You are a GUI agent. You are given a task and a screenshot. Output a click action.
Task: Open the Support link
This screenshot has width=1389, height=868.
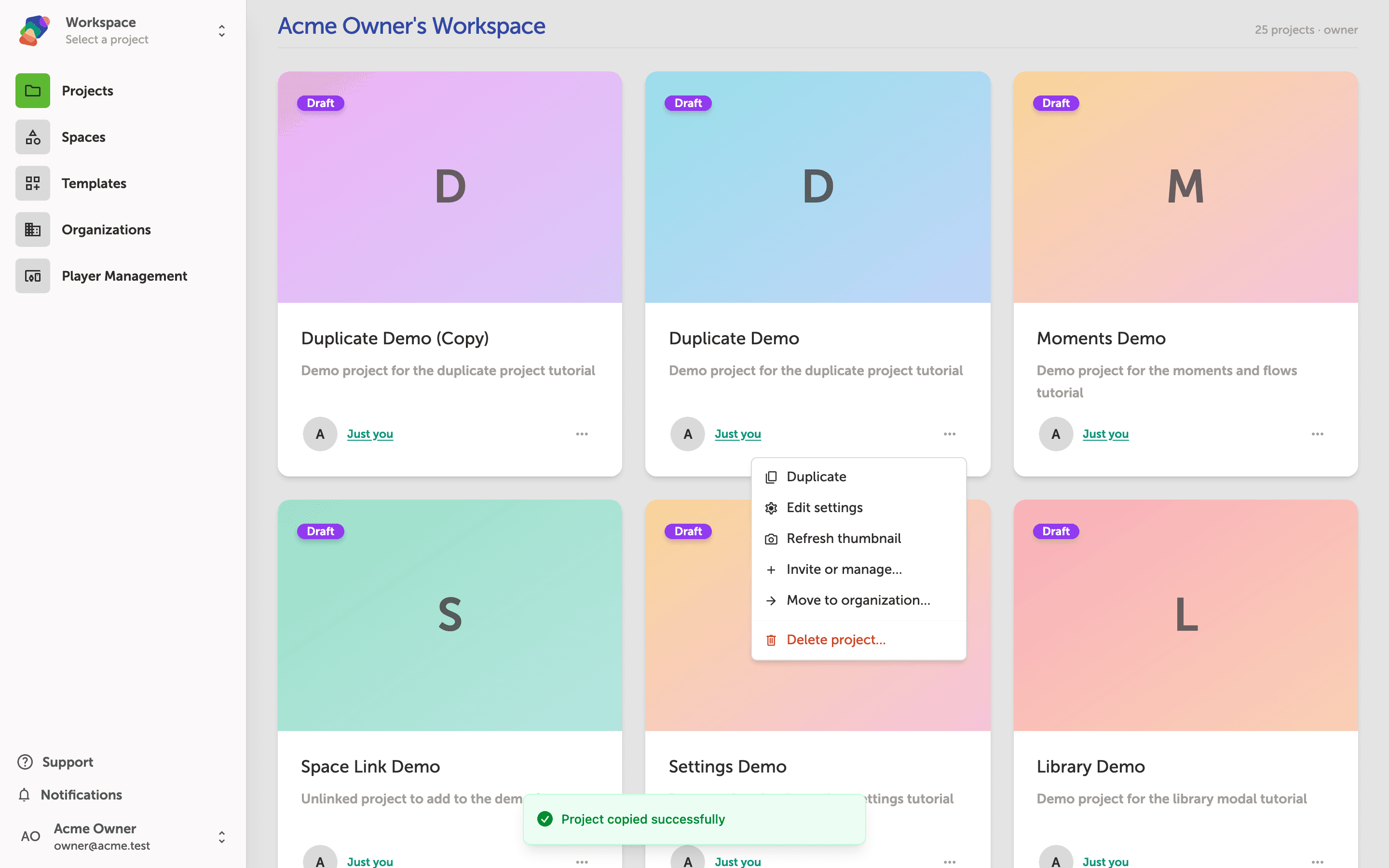coord(68,762)
